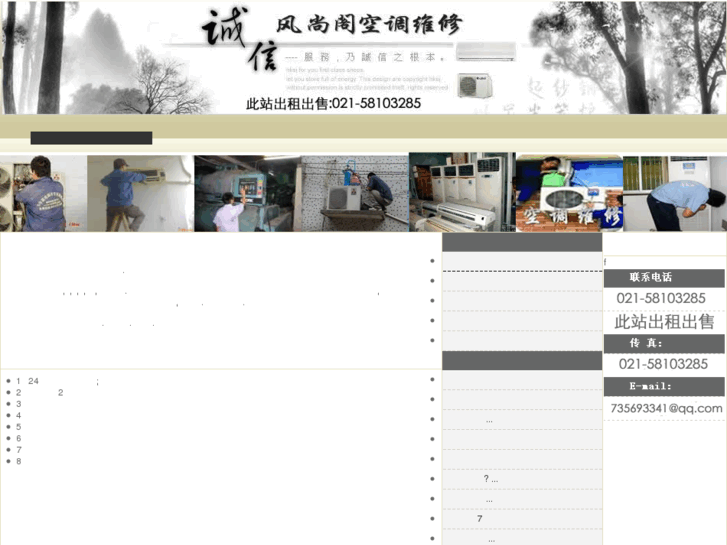Screen dimensions: 727x545
Task: Click the 此站出租出售 text in sidebar
Action: [664, 321]
